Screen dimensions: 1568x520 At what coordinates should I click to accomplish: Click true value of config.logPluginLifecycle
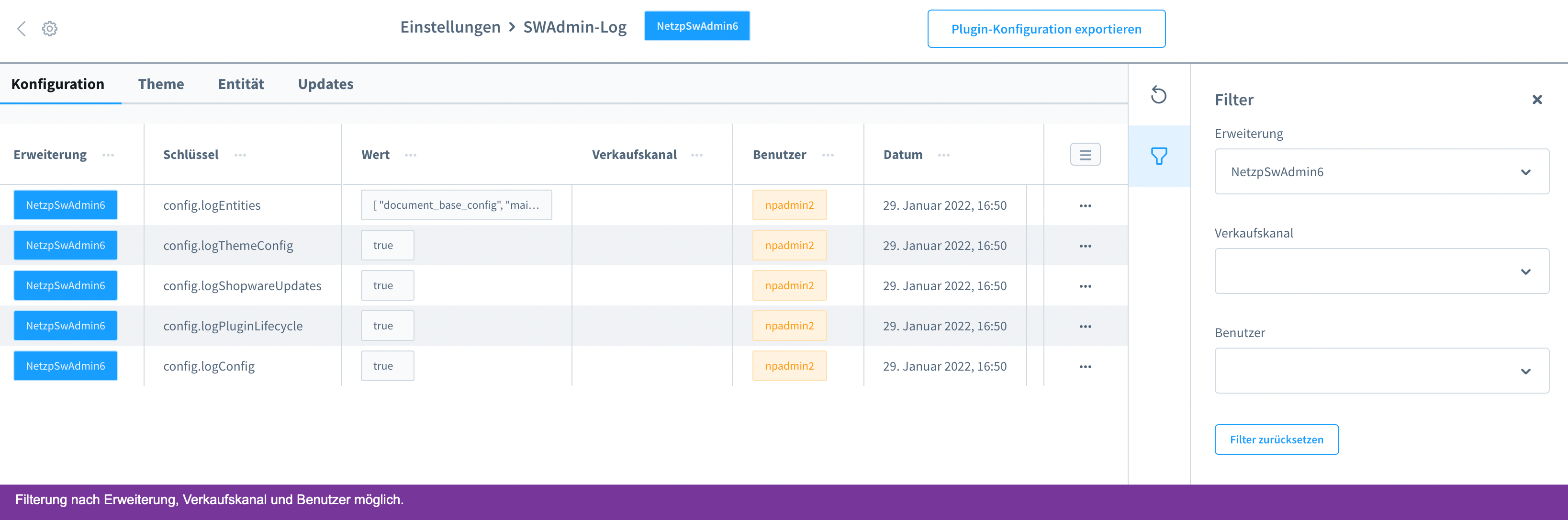pyautogui.click(x=388, y=326)
